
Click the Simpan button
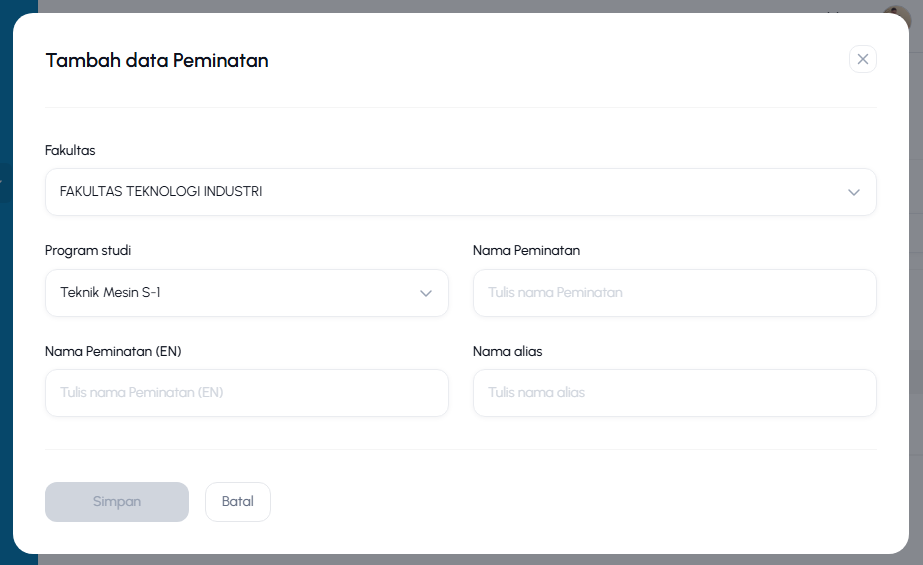pyautogui.click(x=117, y=502)
